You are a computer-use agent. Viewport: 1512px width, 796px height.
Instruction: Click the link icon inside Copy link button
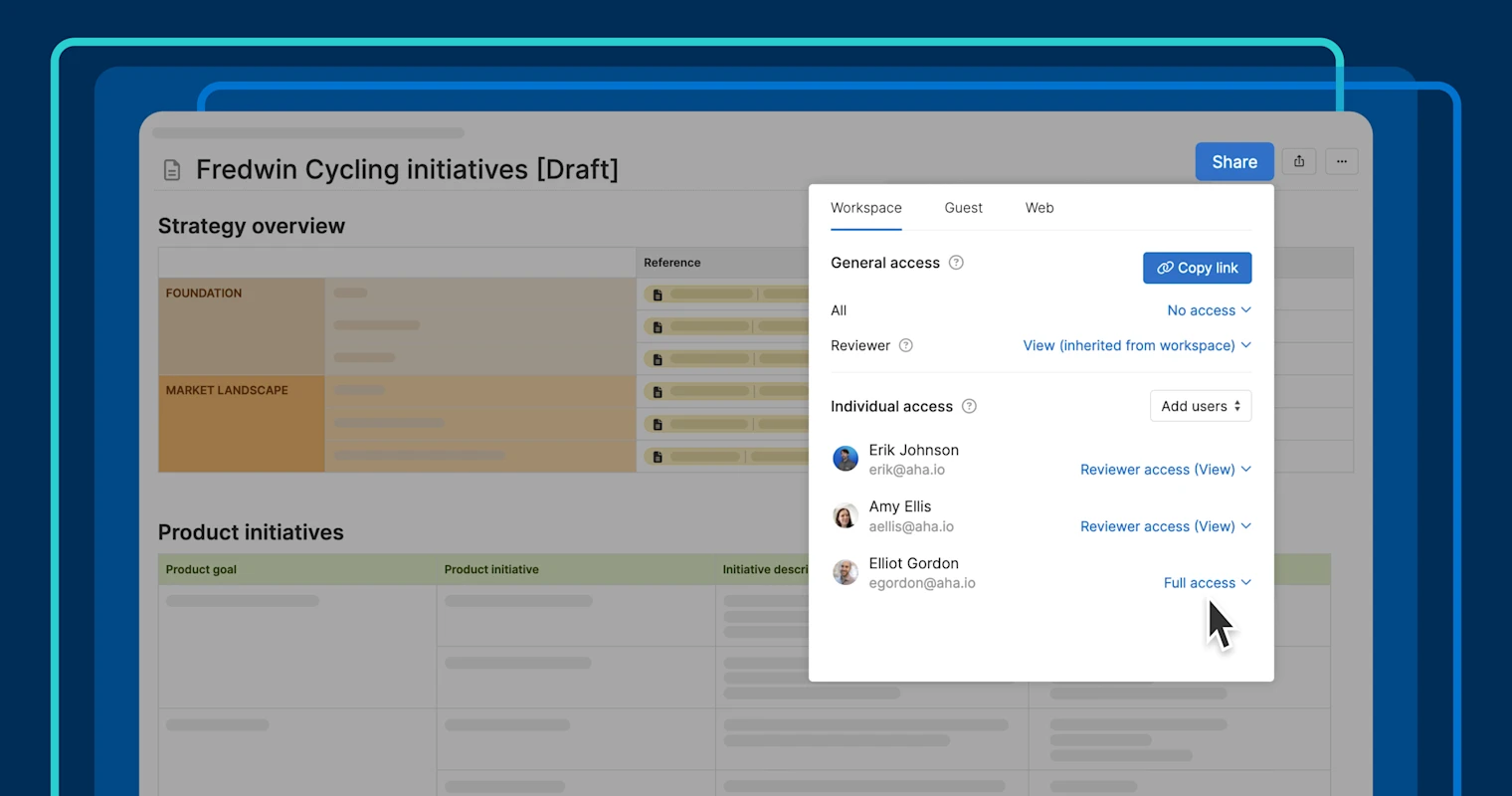(1164, 268)
